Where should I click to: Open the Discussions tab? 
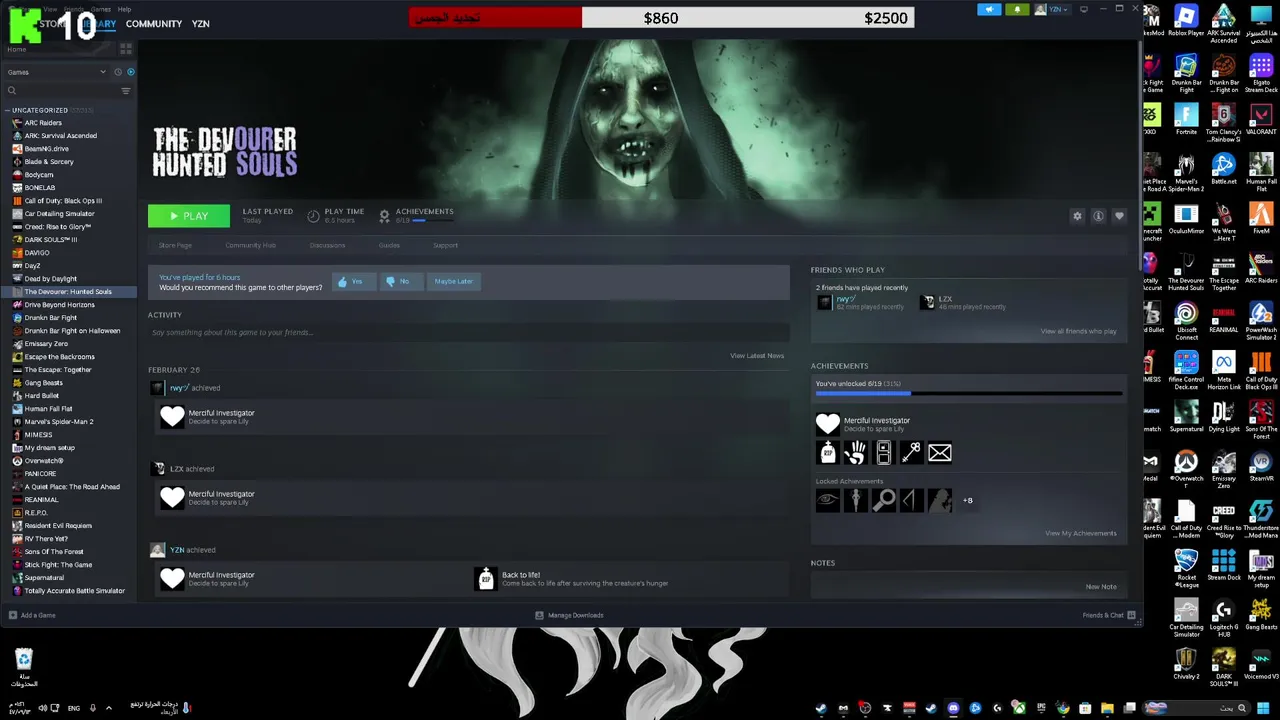[327, 245]
